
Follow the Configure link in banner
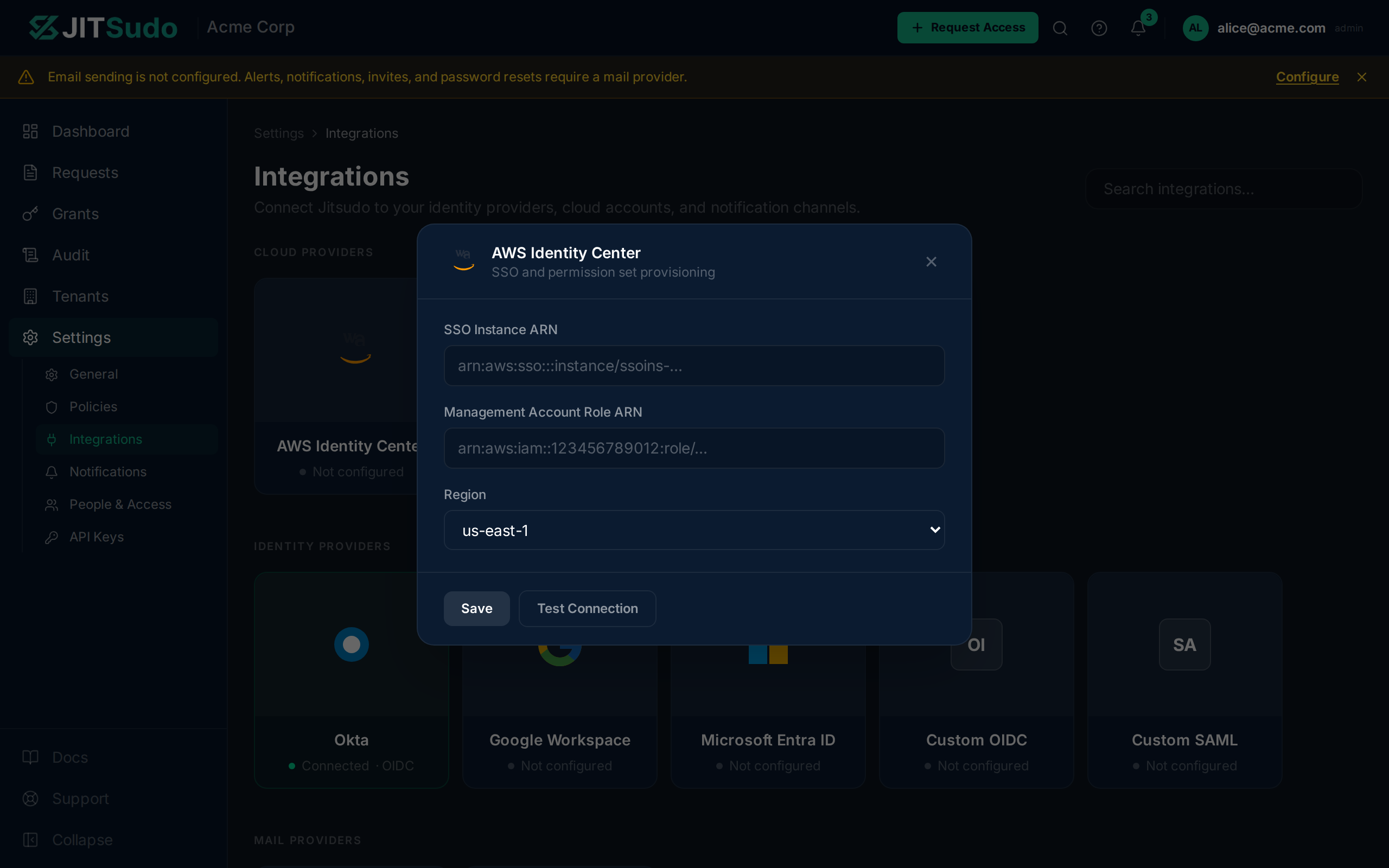[1307, 77]
